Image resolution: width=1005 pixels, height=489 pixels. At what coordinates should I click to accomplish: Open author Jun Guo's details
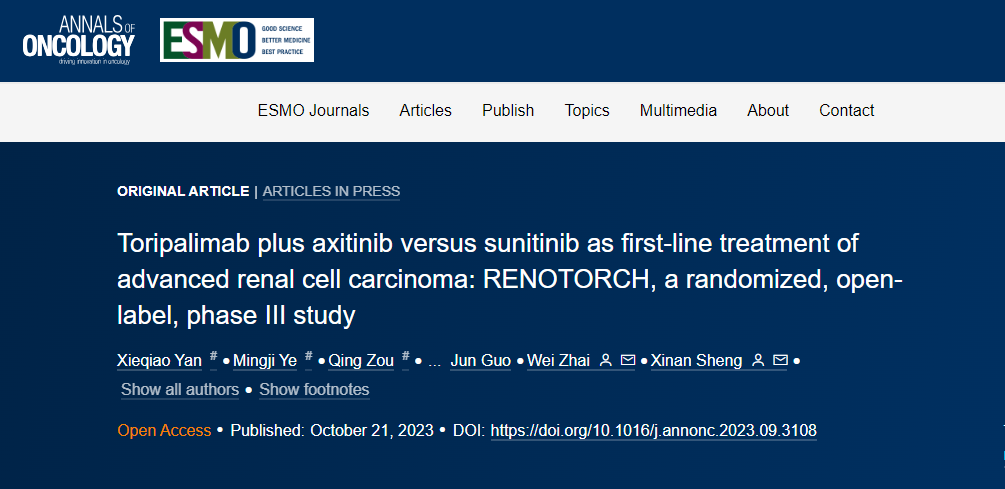tap(481, 361)
